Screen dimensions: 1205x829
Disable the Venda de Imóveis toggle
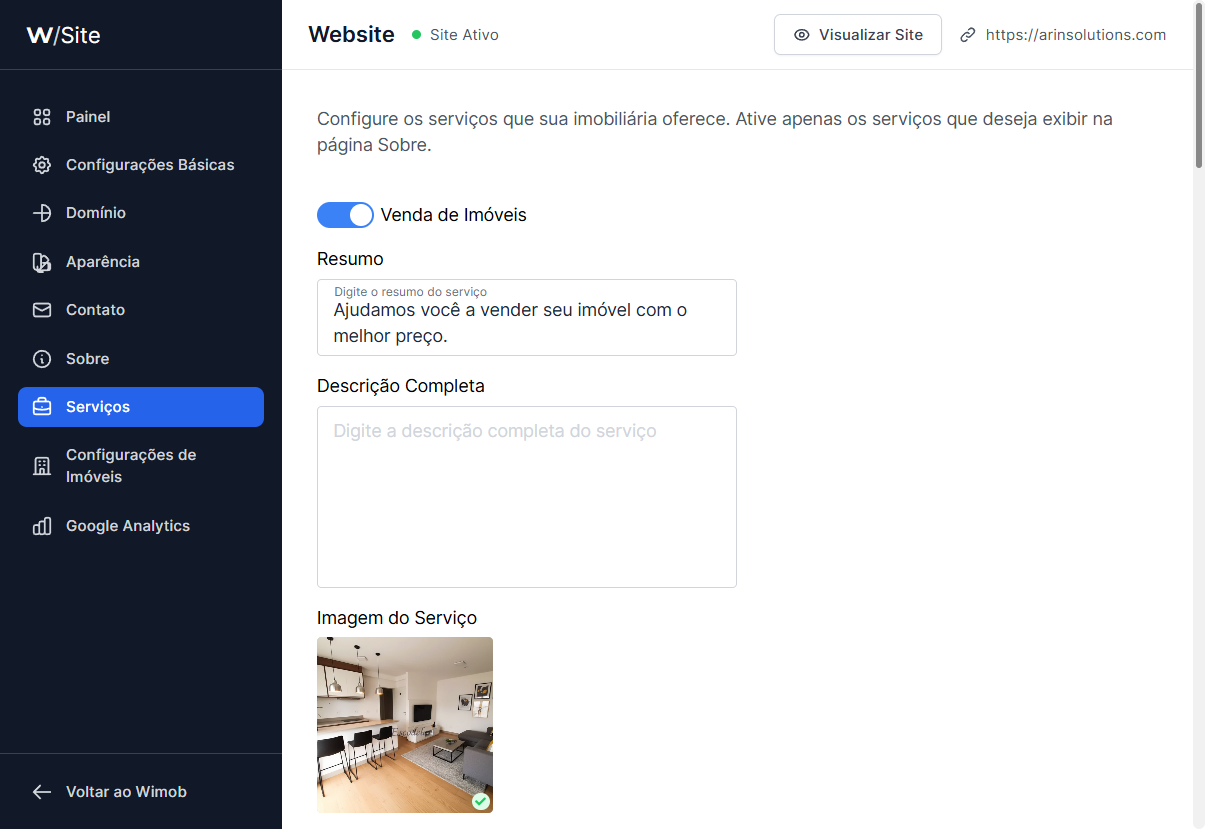tap(345, 215)
